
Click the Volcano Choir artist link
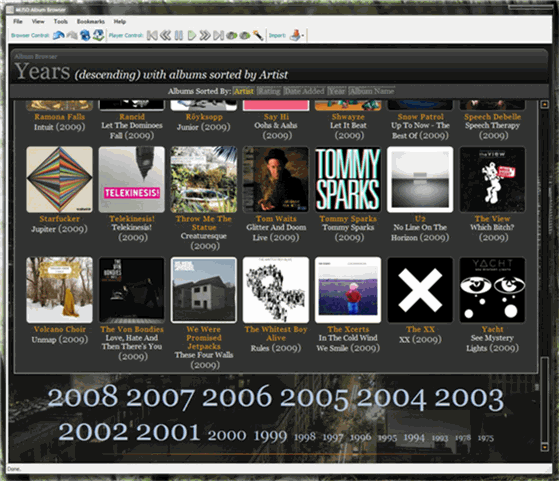pyautogui.click(x=60, y=329)
